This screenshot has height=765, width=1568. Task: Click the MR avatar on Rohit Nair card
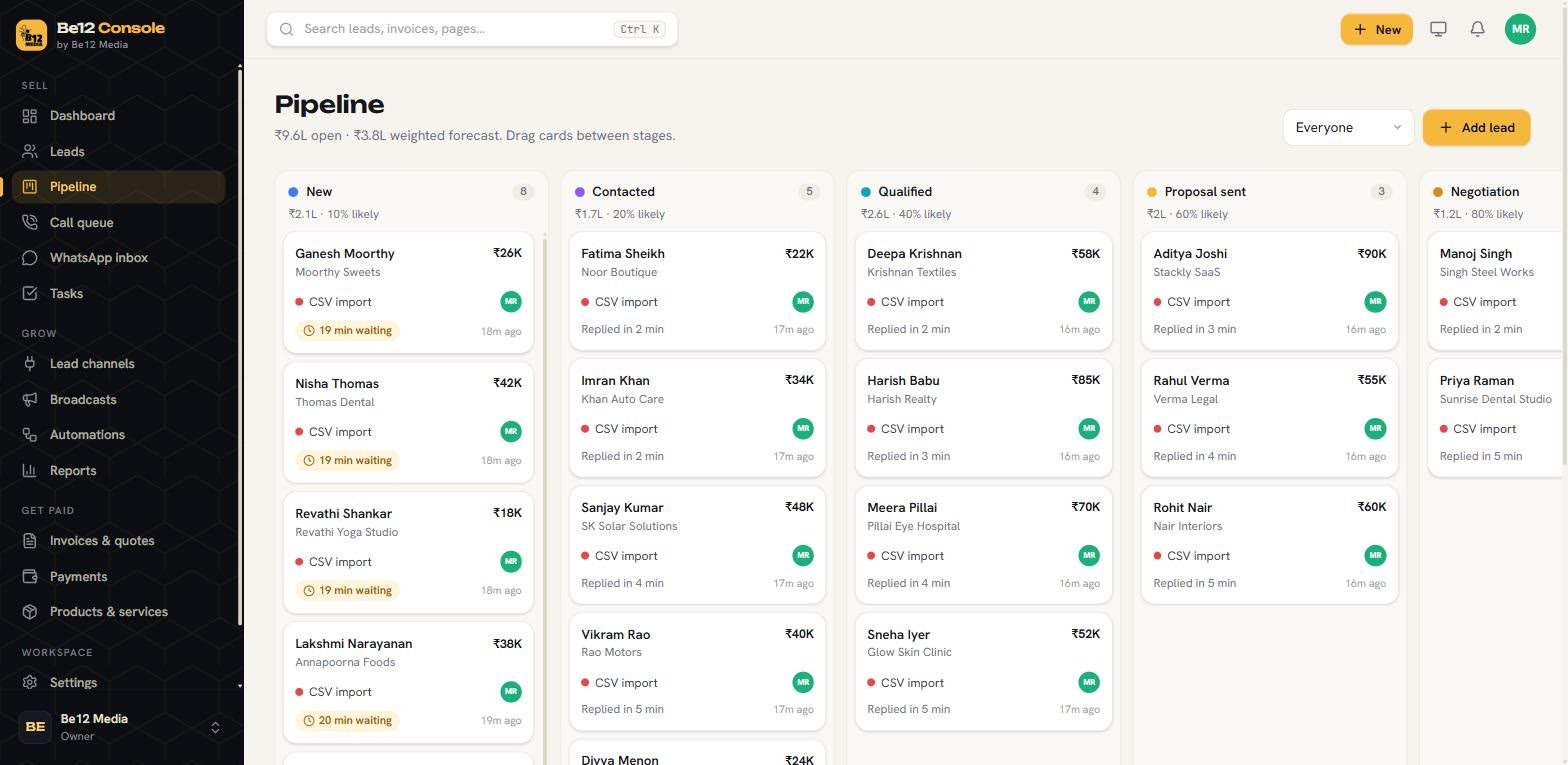1375,556
